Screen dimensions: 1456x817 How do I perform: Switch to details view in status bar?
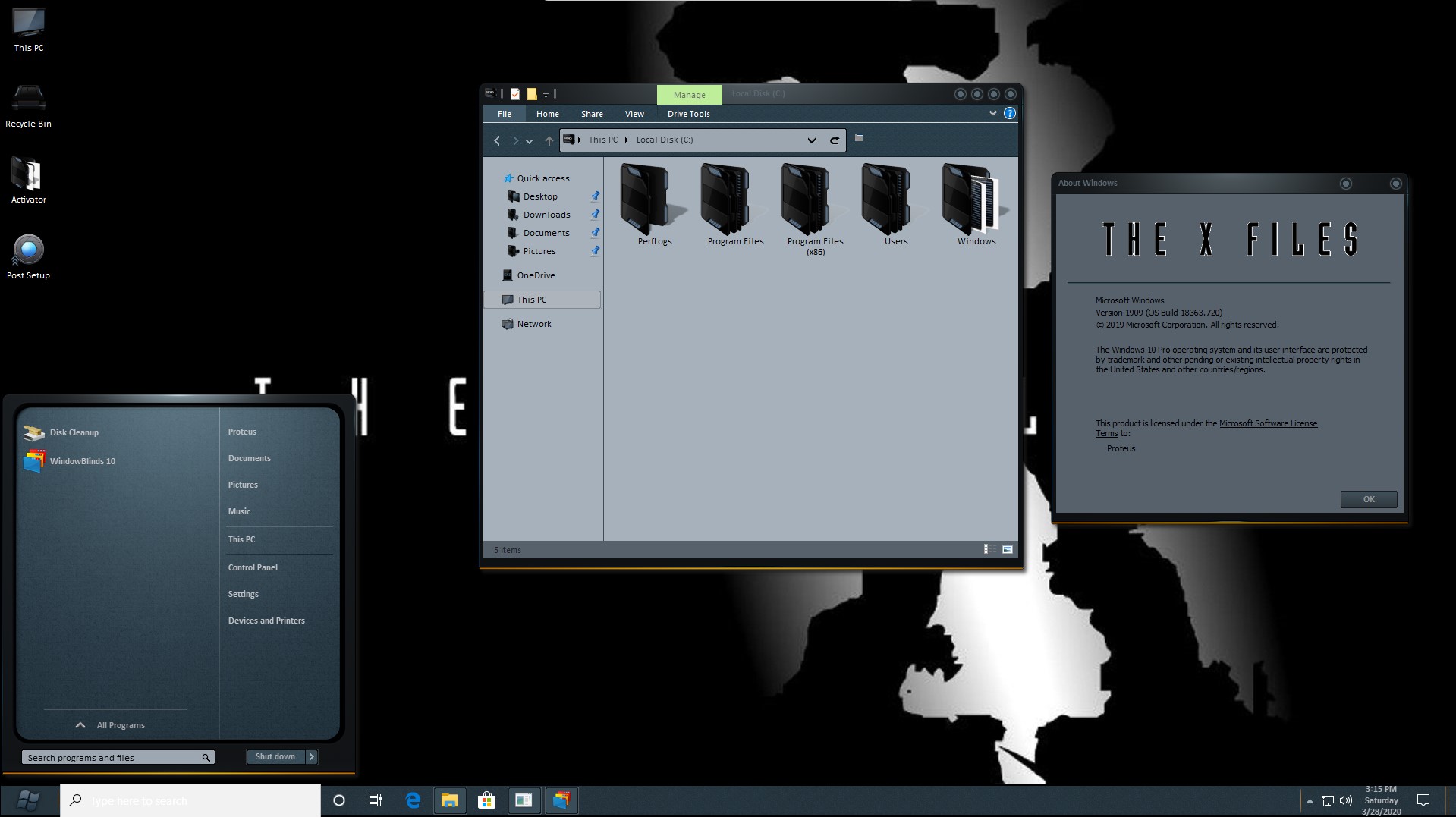[989, 549]
